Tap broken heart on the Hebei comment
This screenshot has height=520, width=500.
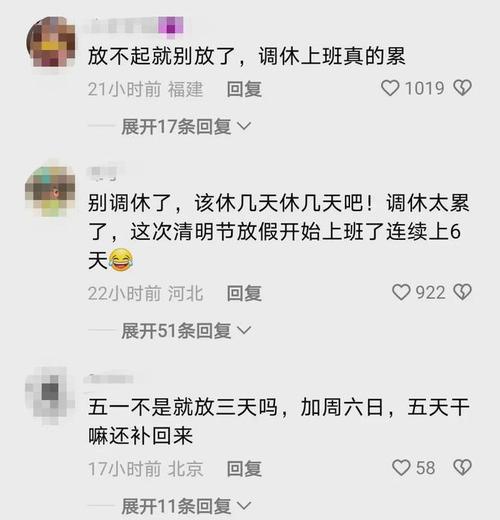pos(462,292)
